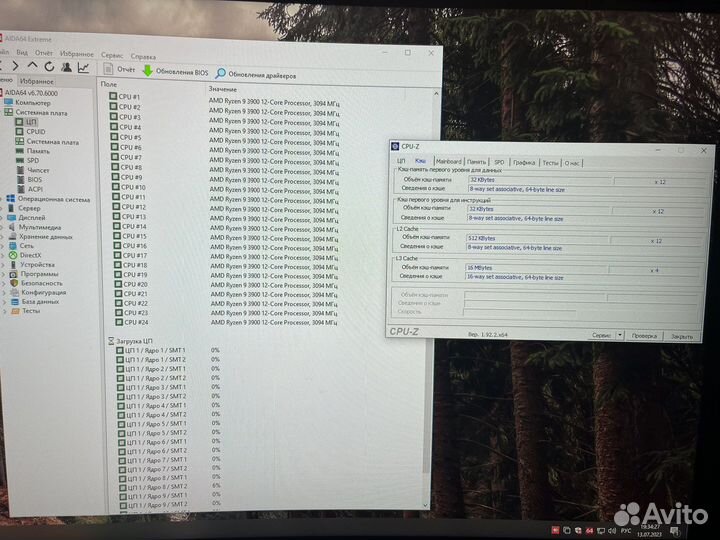Select Устройства in the AIDA64 tree
The image size is (720, 540).
(x=37, y=264)
